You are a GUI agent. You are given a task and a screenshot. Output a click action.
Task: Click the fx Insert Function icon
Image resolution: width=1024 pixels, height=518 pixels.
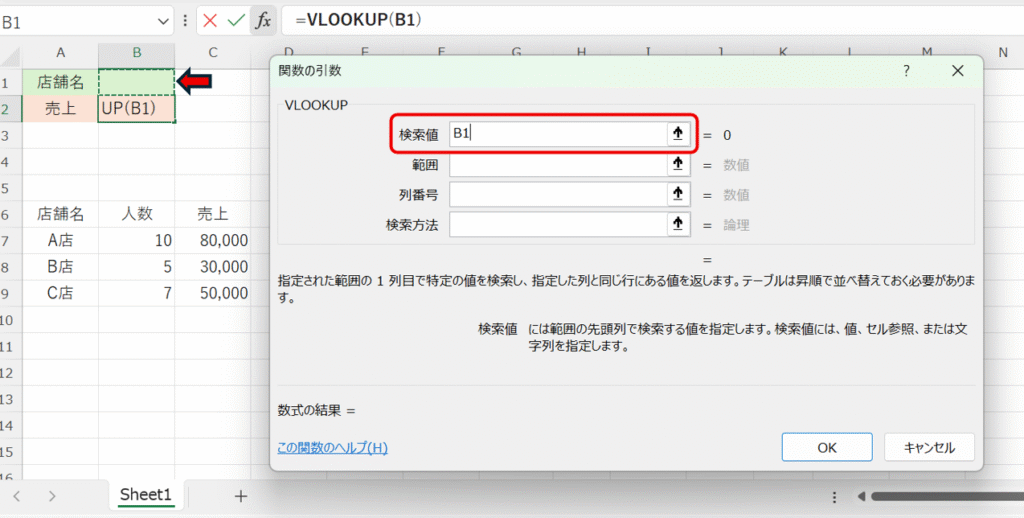[x=262, y=20]
